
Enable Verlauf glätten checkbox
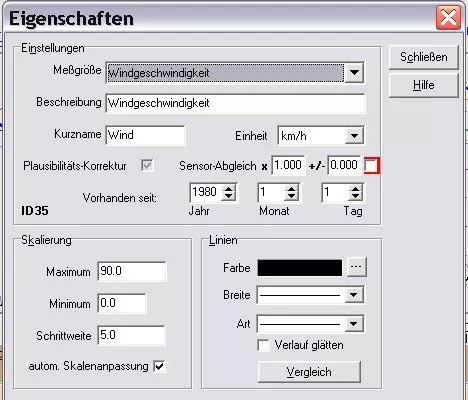click(x=263, y=345)
